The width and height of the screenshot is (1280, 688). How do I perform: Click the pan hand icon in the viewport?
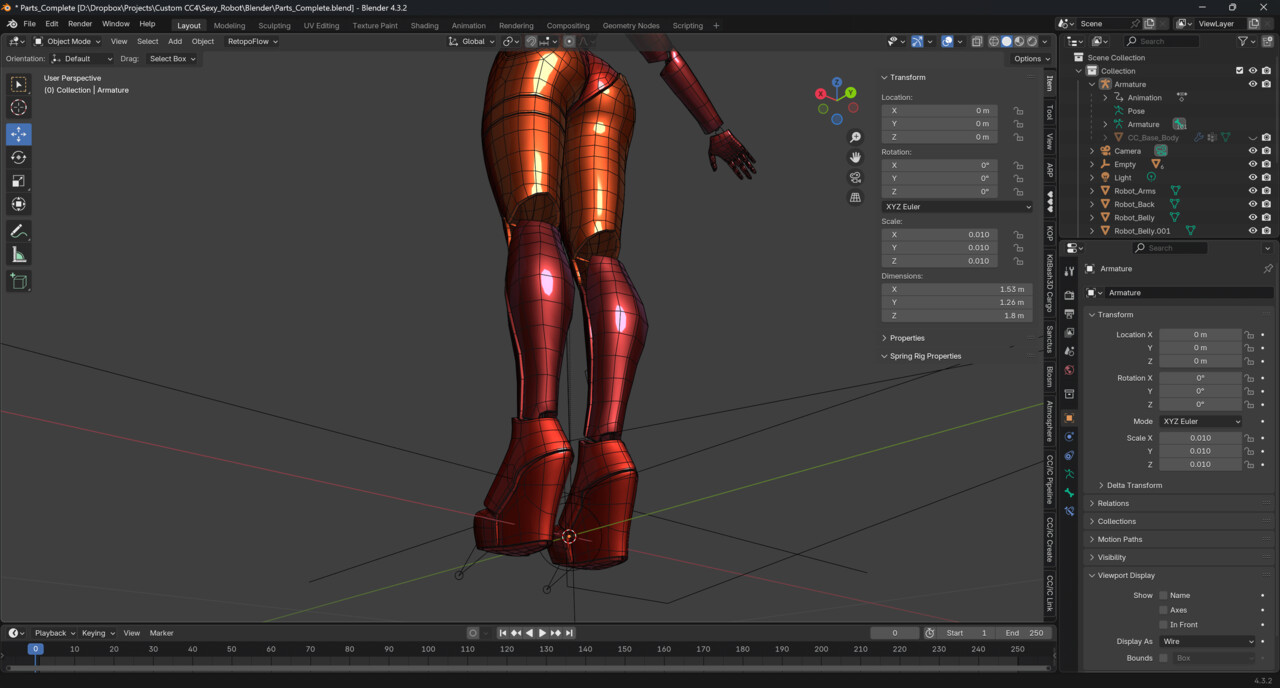tap(855, 157)
